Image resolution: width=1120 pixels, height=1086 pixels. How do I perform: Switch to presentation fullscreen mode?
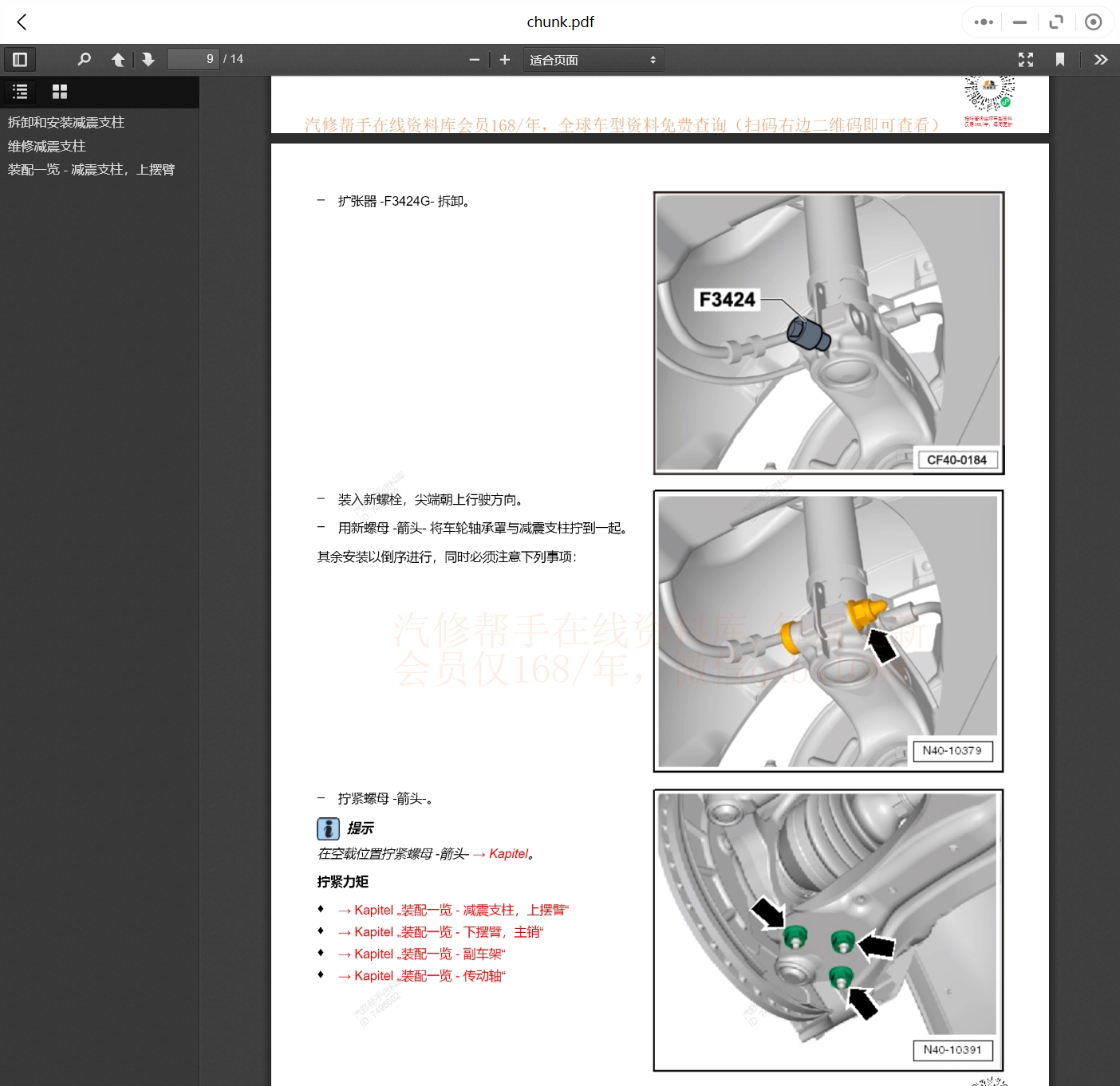pyautogui.click(x=1026, y=59)
